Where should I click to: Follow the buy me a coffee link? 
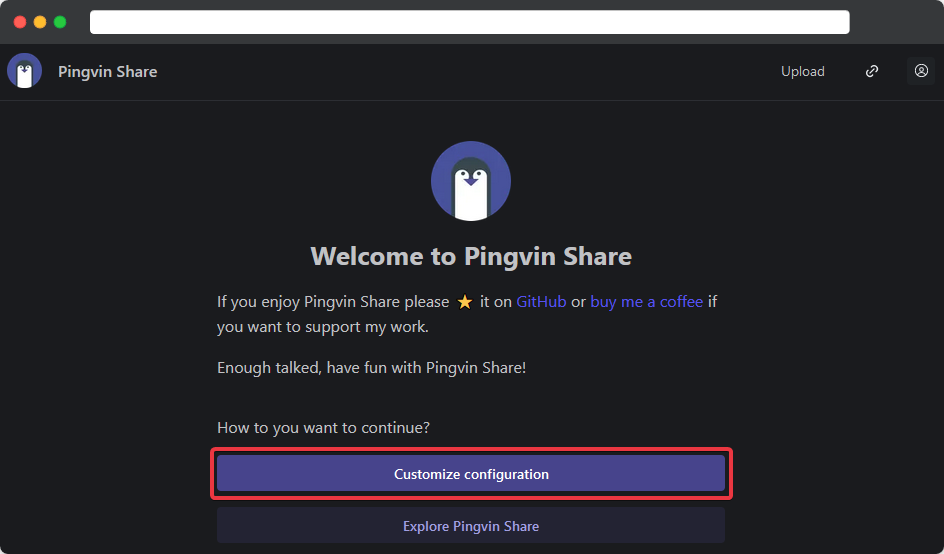coord(647,302)
